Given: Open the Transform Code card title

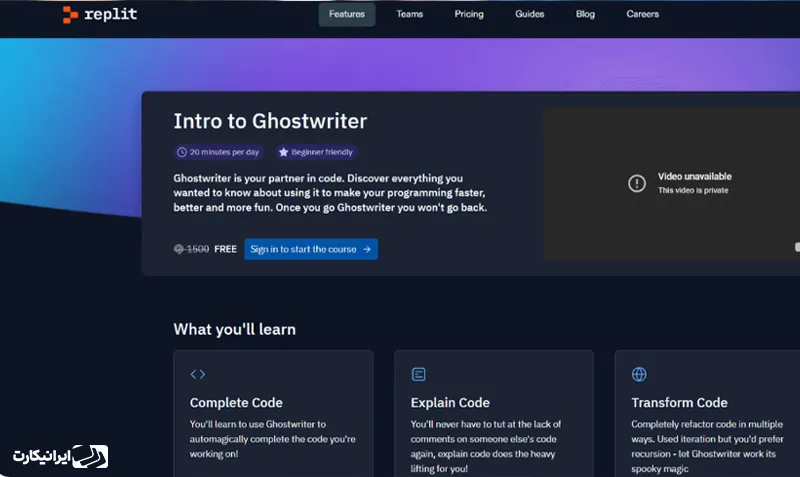Looking at the screenshot, I should tap(679, 403).
